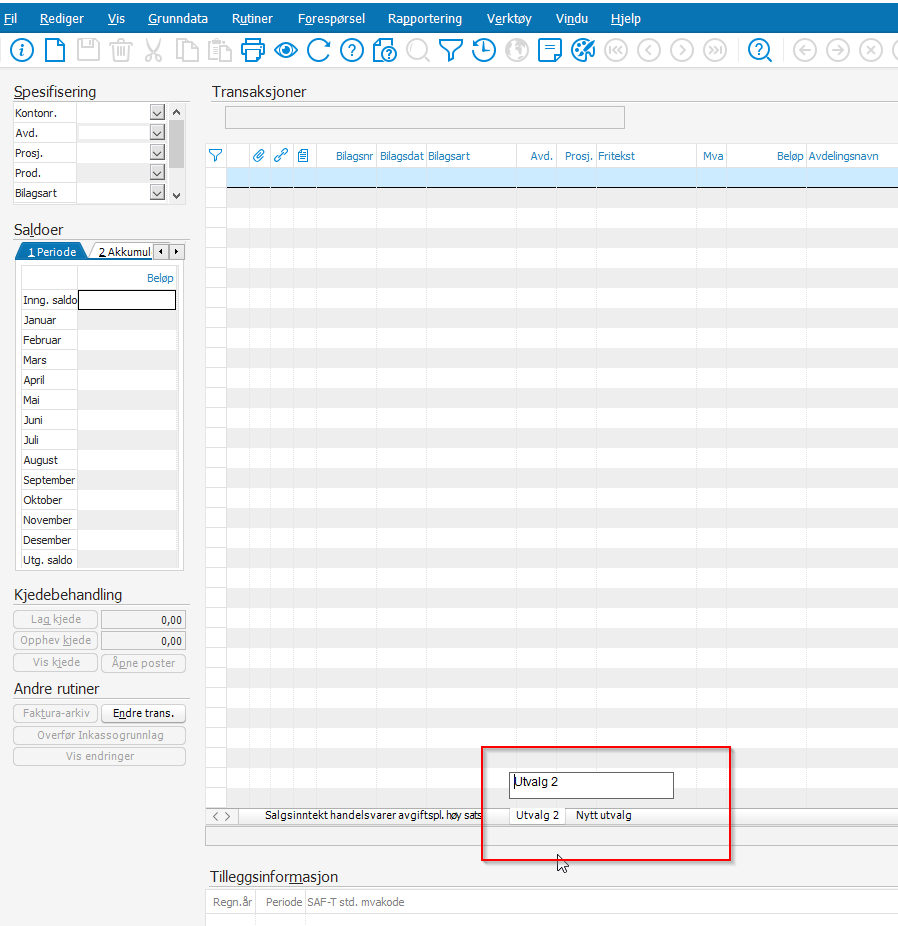Viewport: 898px width, 926px height.
Task: Open the Verktøy menu
Action: tap(509, 19)
